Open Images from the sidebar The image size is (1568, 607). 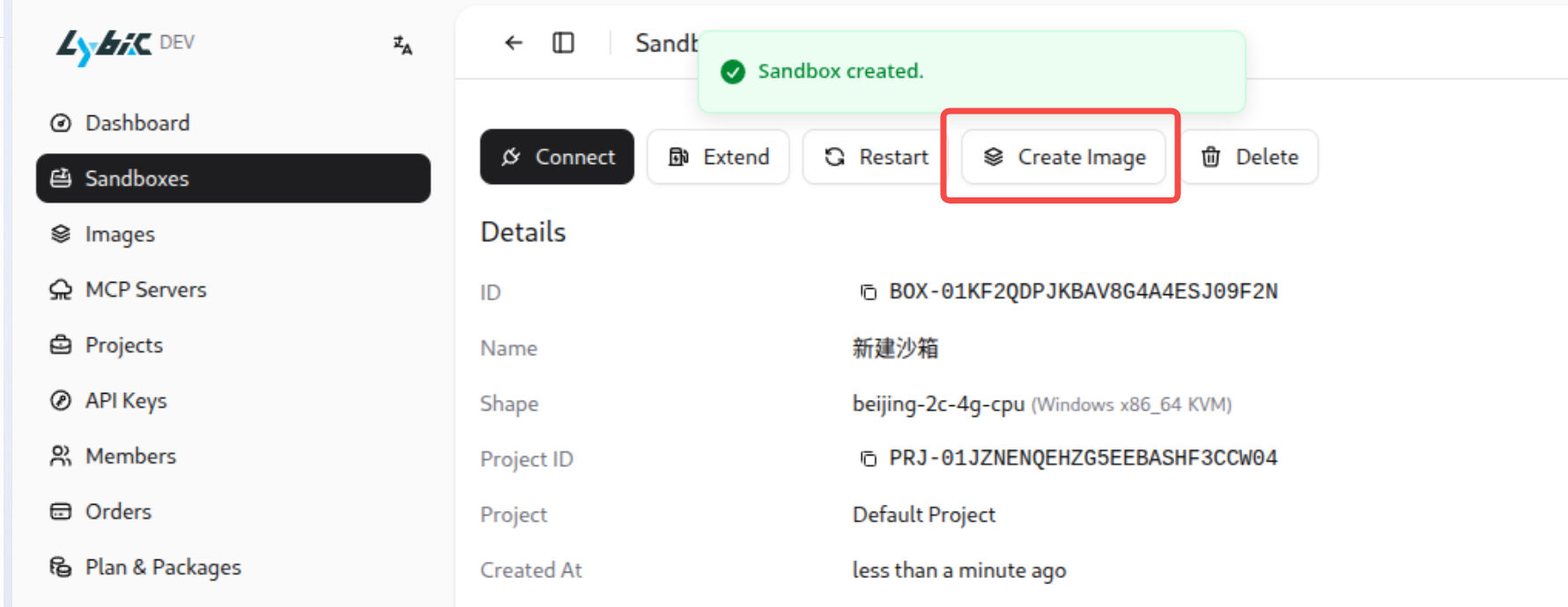pyautogui.click(x=119, y=234)
